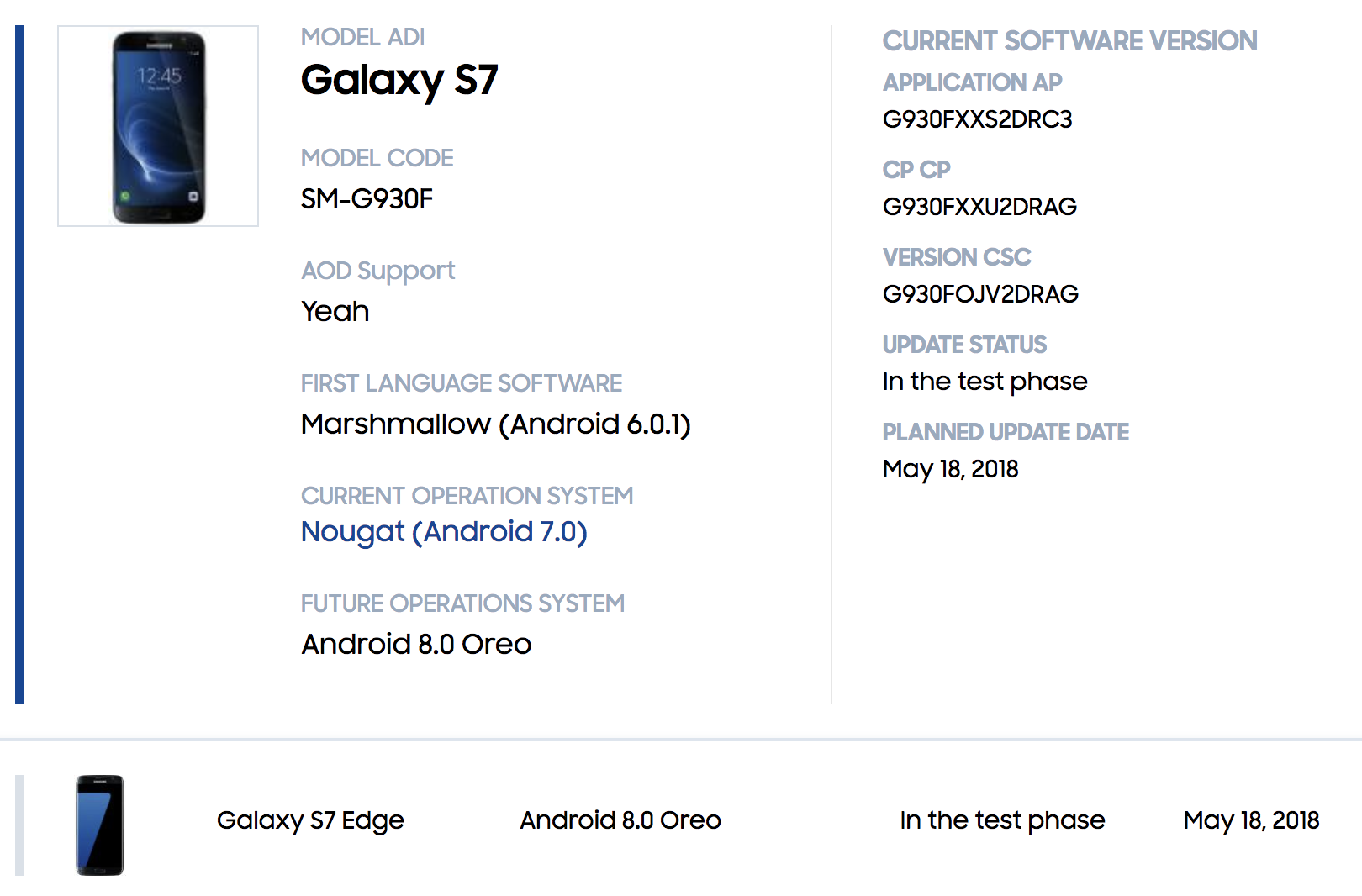Click Android 8.0 Oreo under Future Operations System

tap(416, 645)
